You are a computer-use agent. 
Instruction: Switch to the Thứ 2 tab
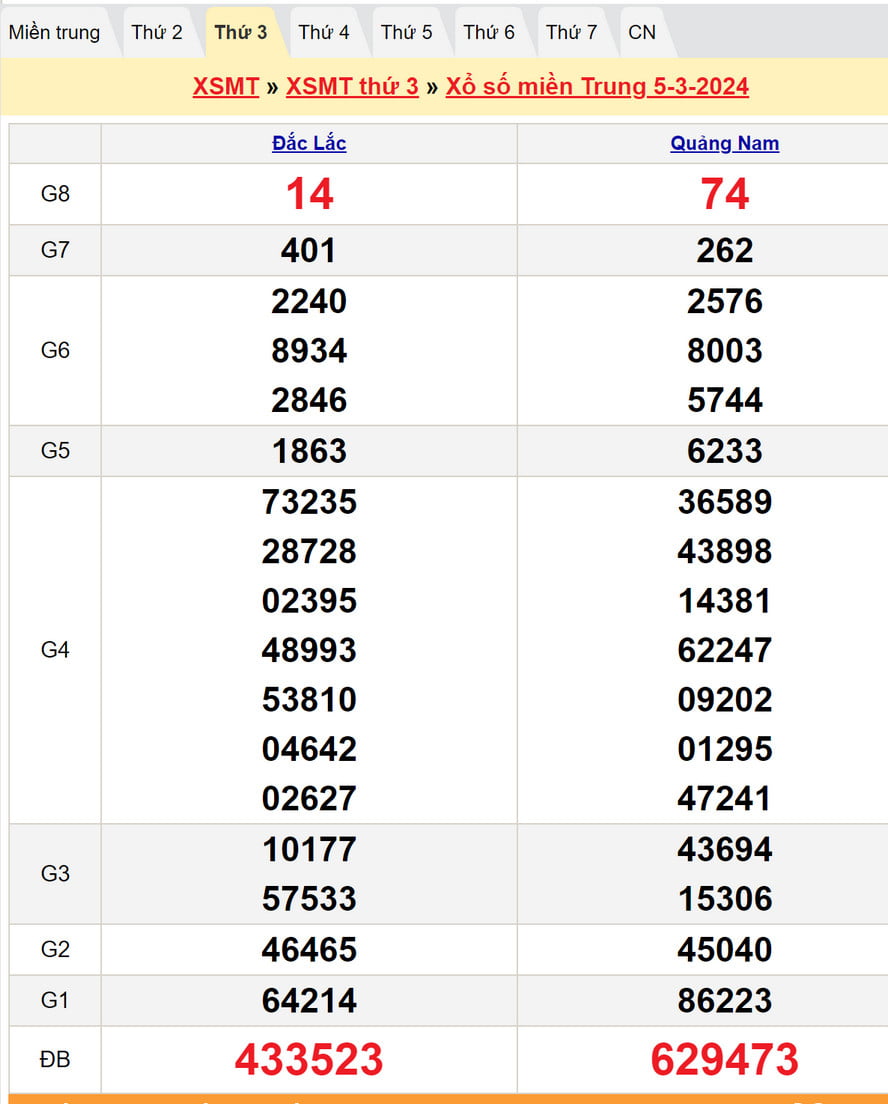[157, 32]
